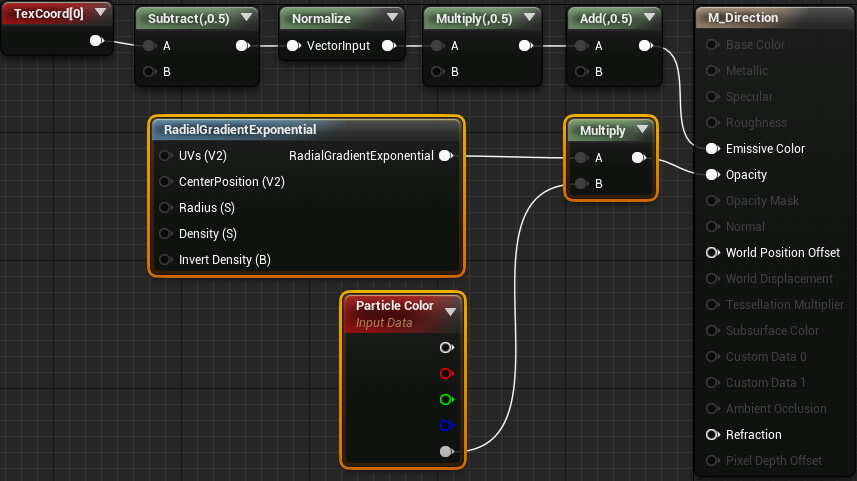Click input pin B on Multiply(,0.5) node
This screenshot has height=481, width=857.
tap(437, 72)
